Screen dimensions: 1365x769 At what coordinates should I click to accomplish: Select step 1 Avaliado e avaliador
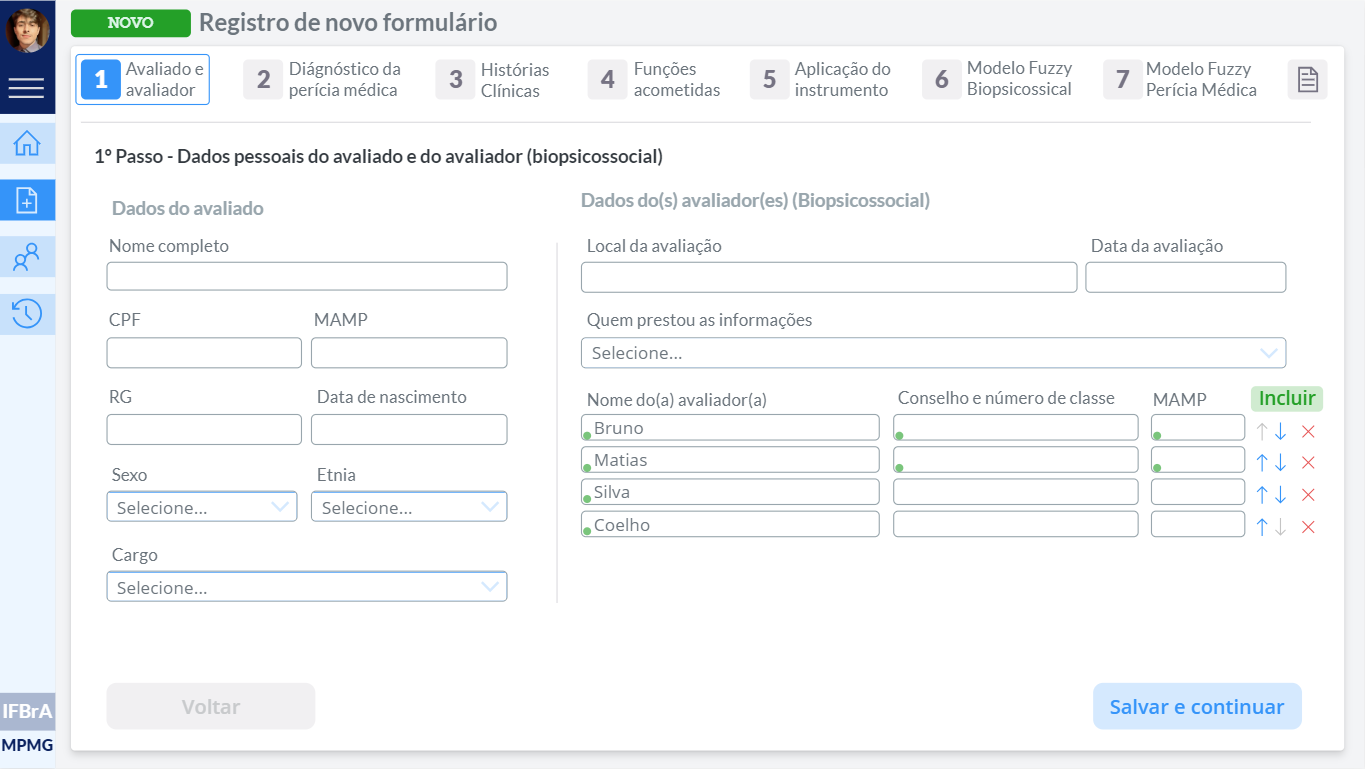(x=143, y=80)
